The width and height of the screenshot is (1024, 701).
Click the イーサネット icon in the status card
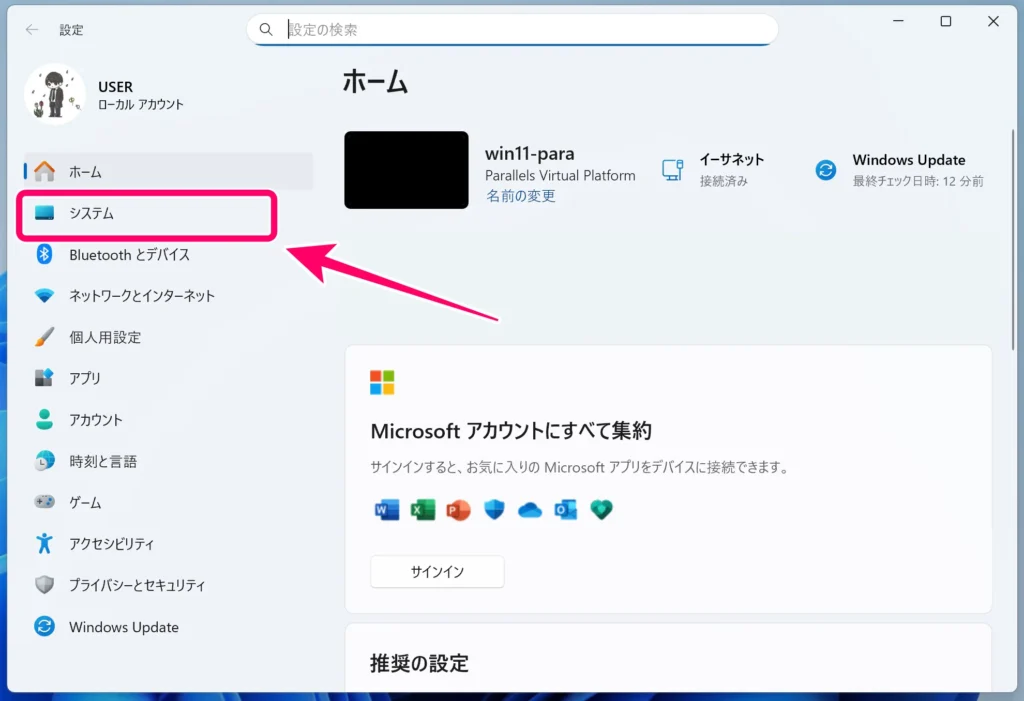pyautogui.click(x=673, y=170)
